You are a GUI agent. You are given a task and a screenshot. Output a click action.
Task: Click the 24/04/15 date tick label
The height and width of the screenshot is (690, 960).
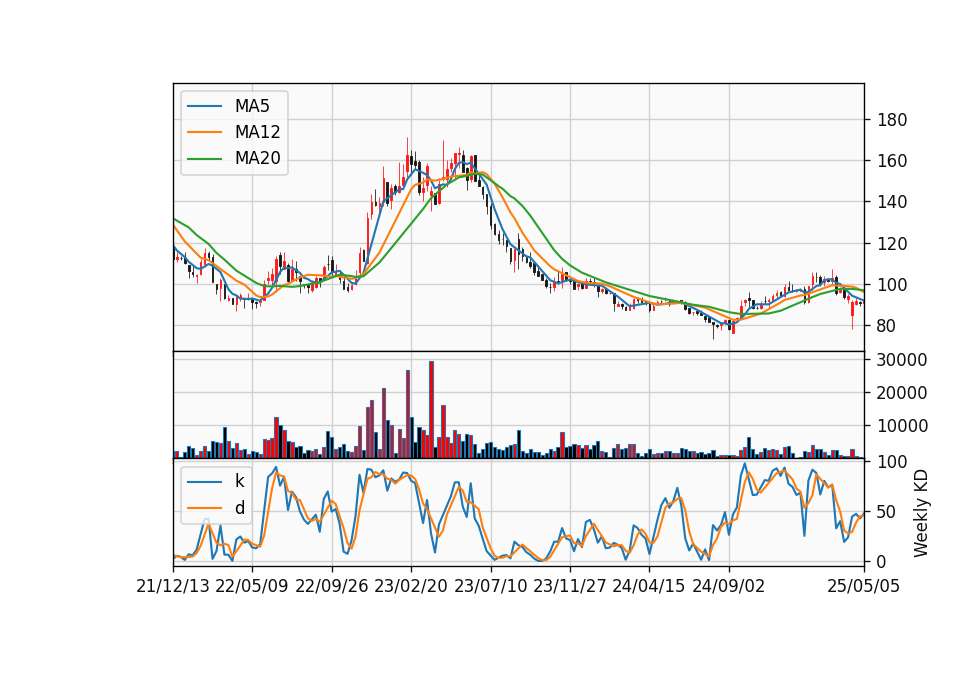coord(649,586)
